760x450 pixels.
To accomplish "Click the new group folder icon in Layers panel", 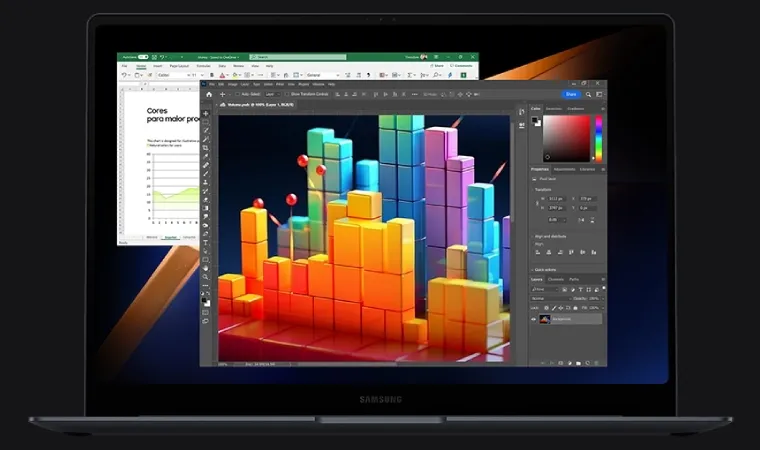I will [x=578, y=363].
